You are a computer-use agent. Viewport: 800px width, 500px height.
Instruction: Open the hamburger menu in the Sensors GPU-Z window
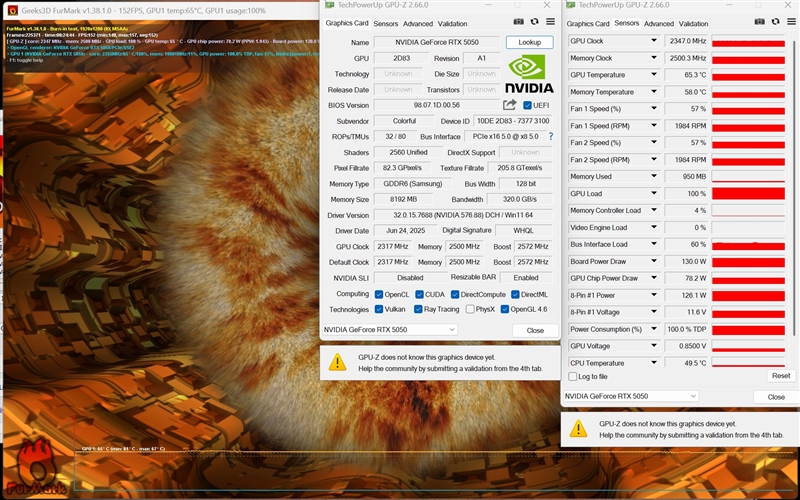pyautogui.click(x=791, y=21)
